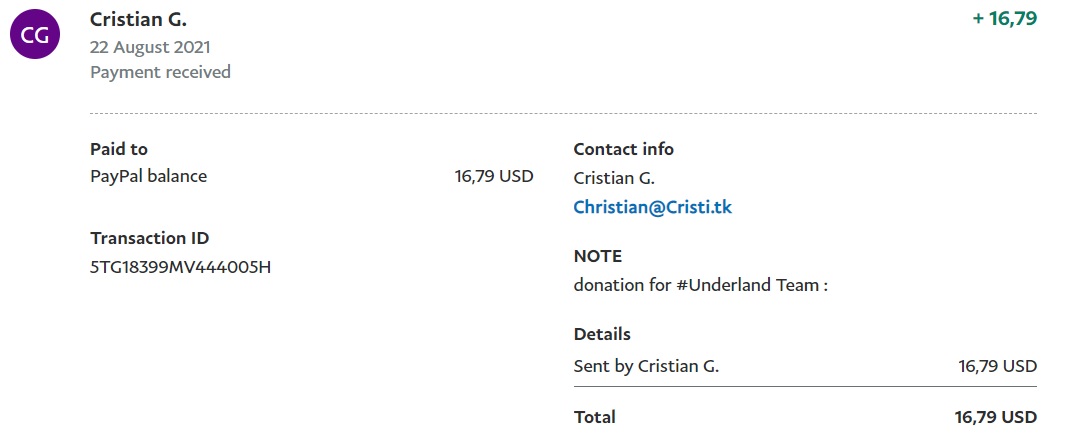
Task: Open the Christian@Cristi.tk email link
Action: point(653,207)
